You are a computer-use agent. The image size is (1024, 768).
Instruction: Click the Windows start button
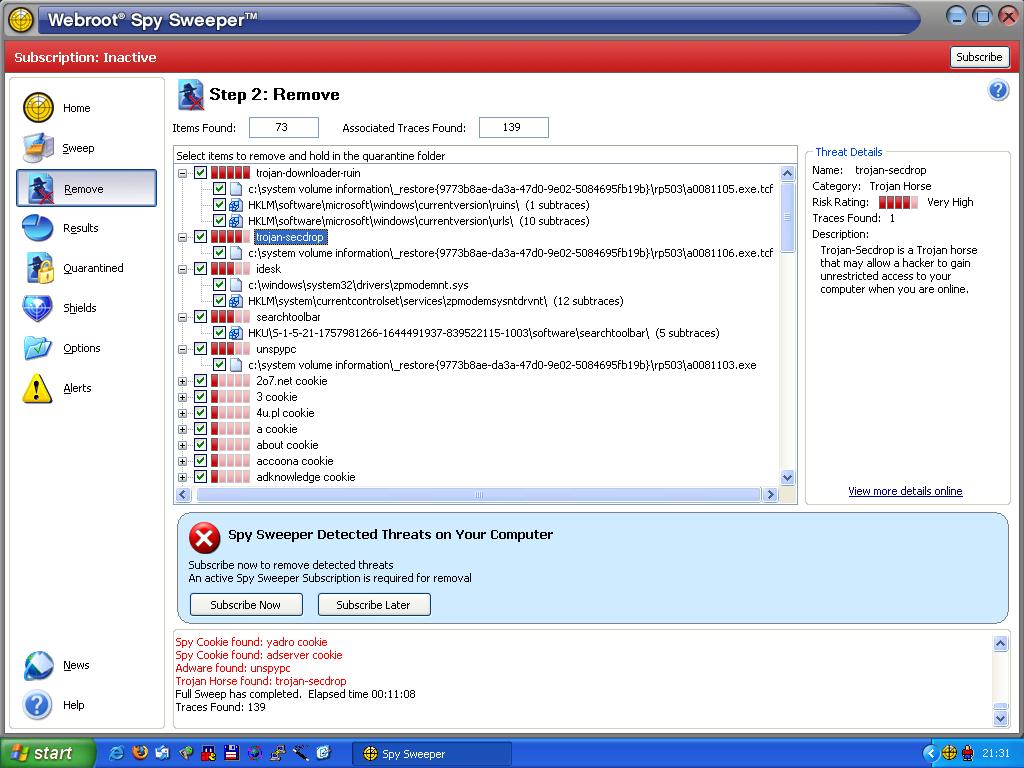pyautogui.click(x=46, y=753)
